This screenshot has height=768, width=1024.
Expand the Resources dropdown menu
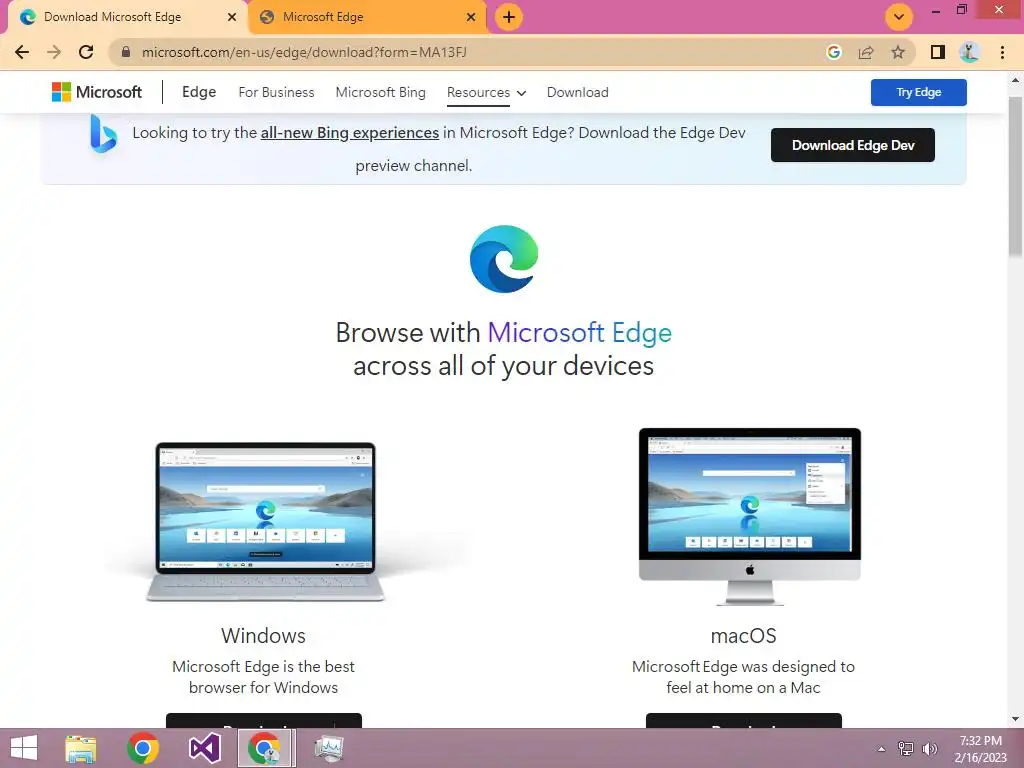point(487,92)
